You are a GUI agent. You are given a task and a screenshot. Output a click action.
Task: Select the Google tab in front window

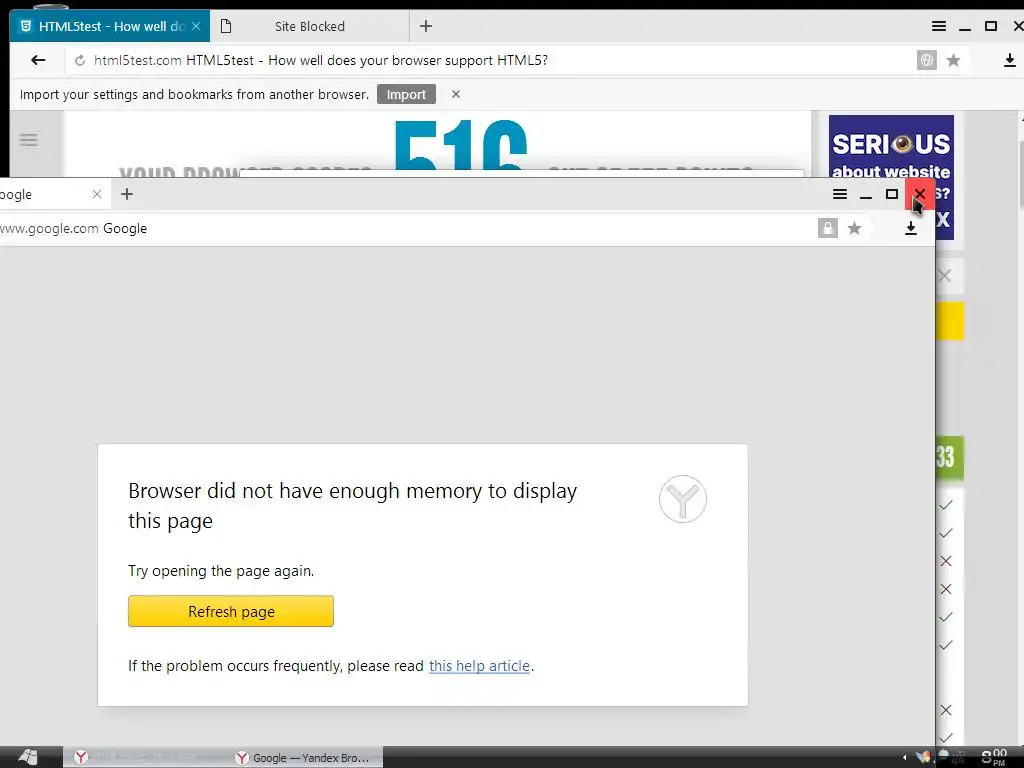tap(46, 195)
